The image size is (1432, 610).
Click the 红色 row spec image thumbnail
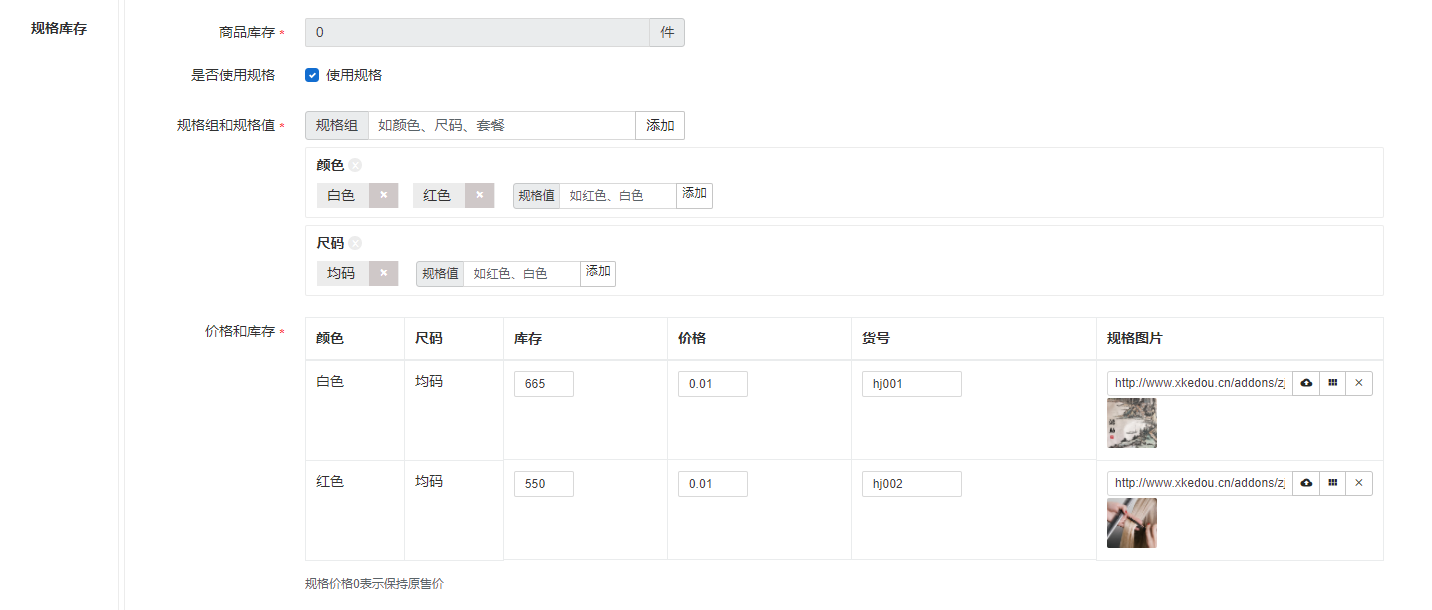(x=1131, y=523)
